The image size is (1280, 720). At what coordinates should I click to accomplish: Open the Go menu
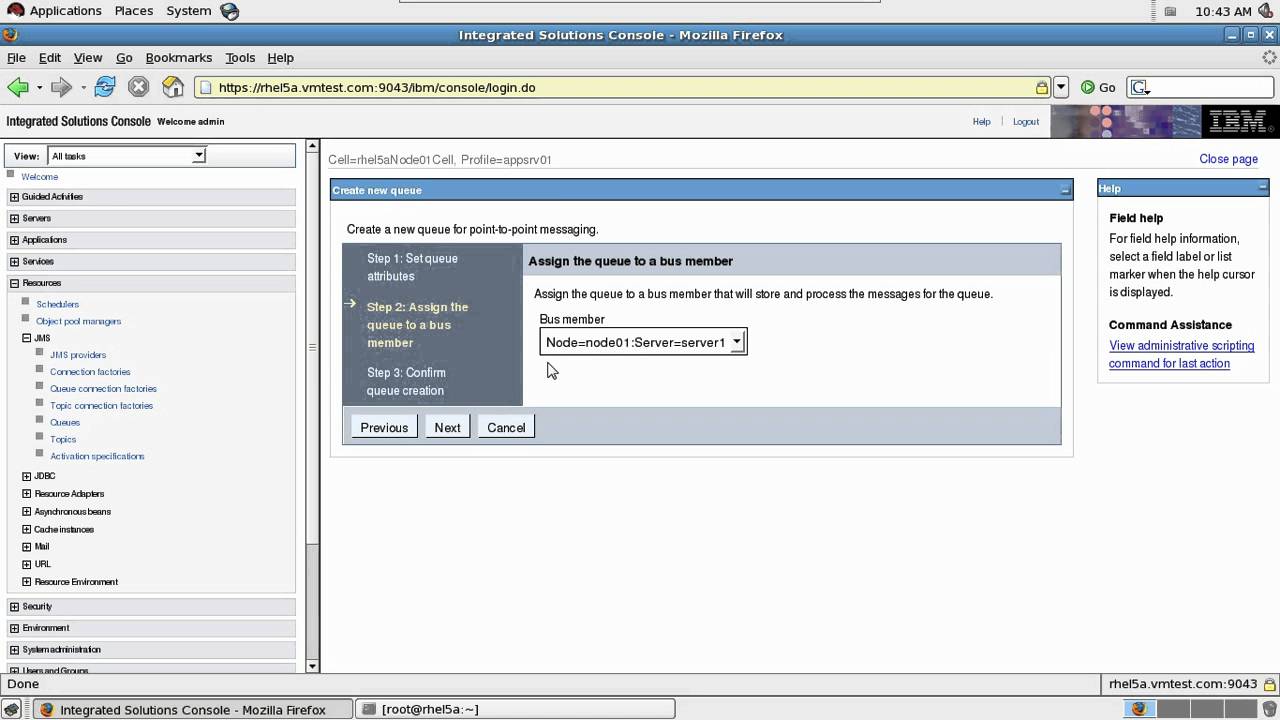(x=124, y=58)
